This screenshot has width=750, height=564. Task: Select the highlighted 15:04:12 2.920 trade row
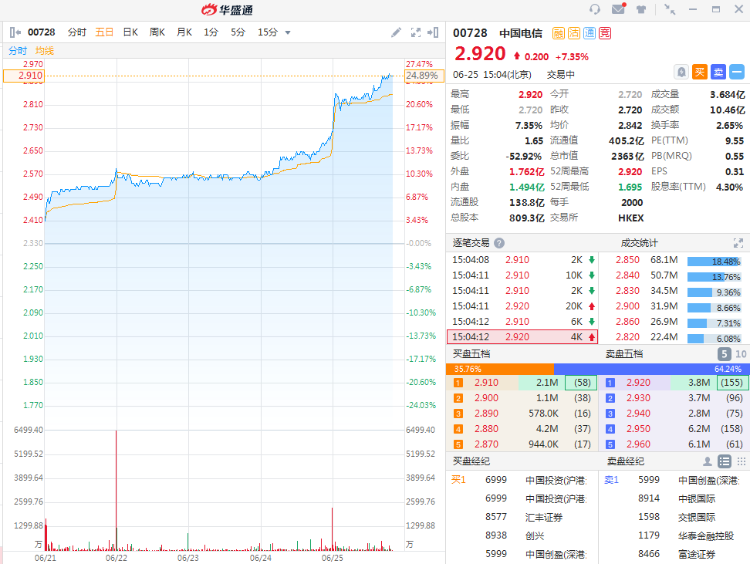tap(522, 337)
